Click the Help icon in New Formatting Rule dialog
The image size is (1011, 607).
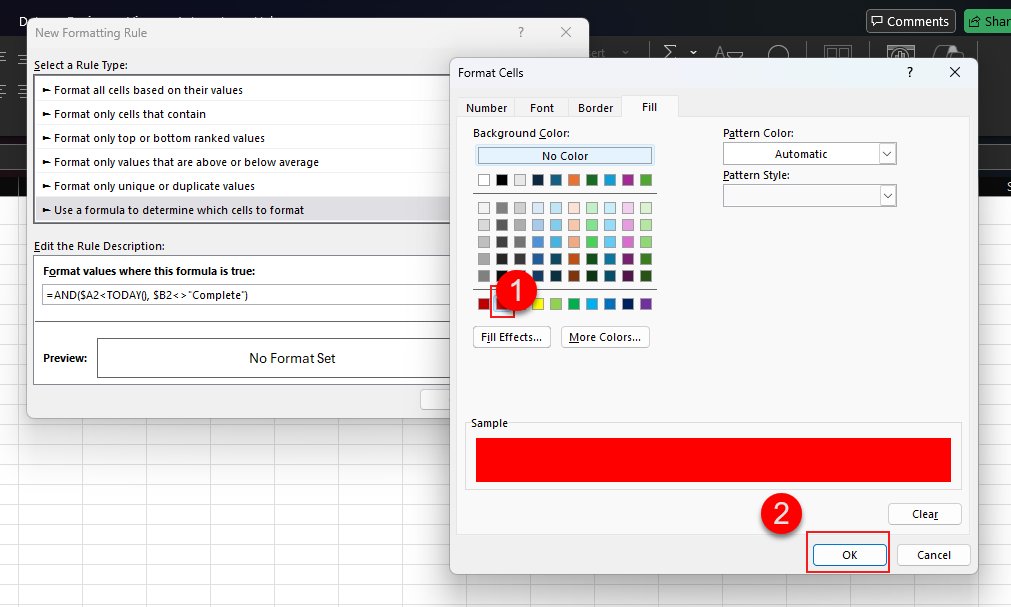pyautogui.click(x=520, y=32)
